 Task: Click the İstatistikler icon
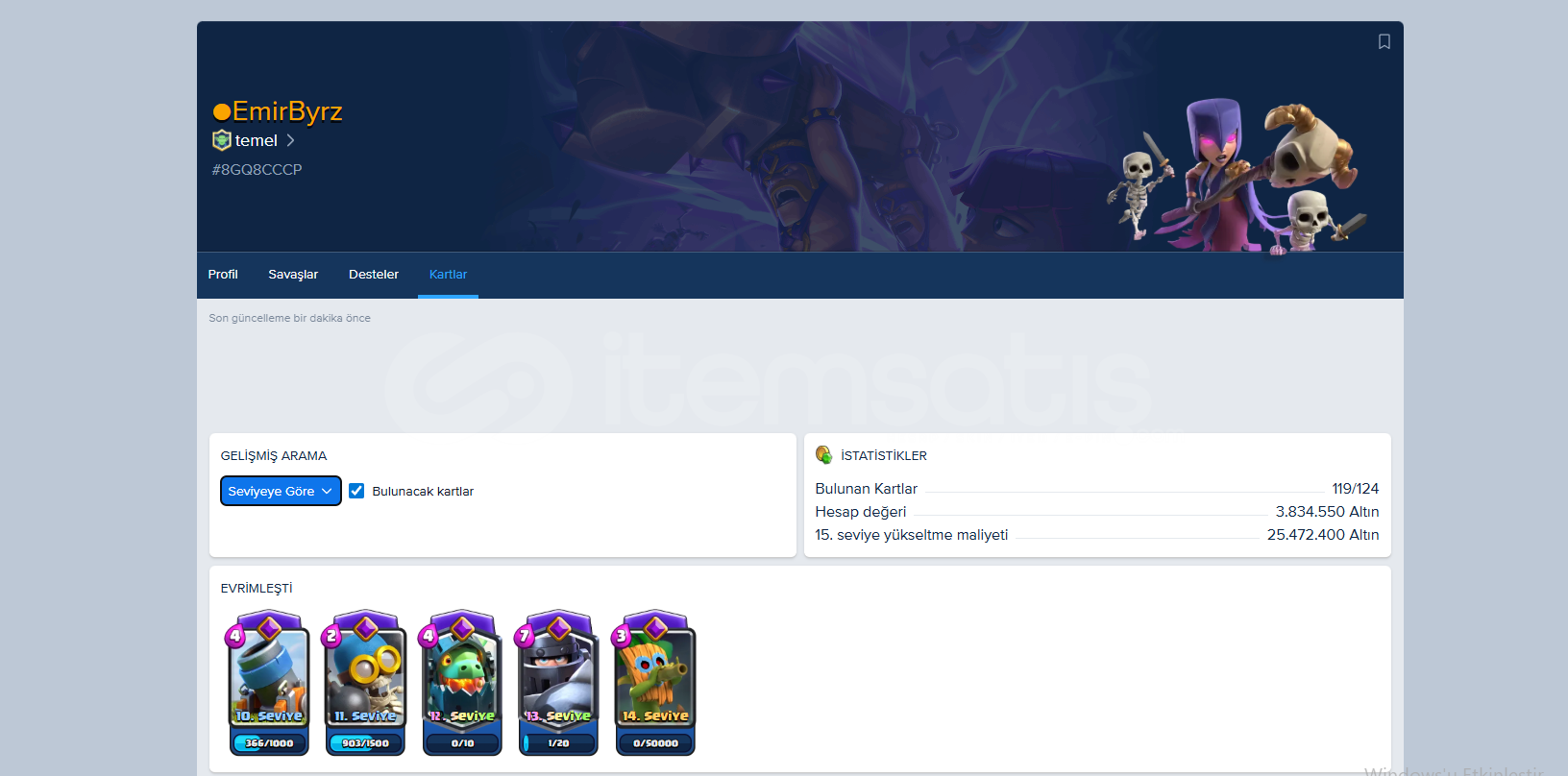point(823,454)
